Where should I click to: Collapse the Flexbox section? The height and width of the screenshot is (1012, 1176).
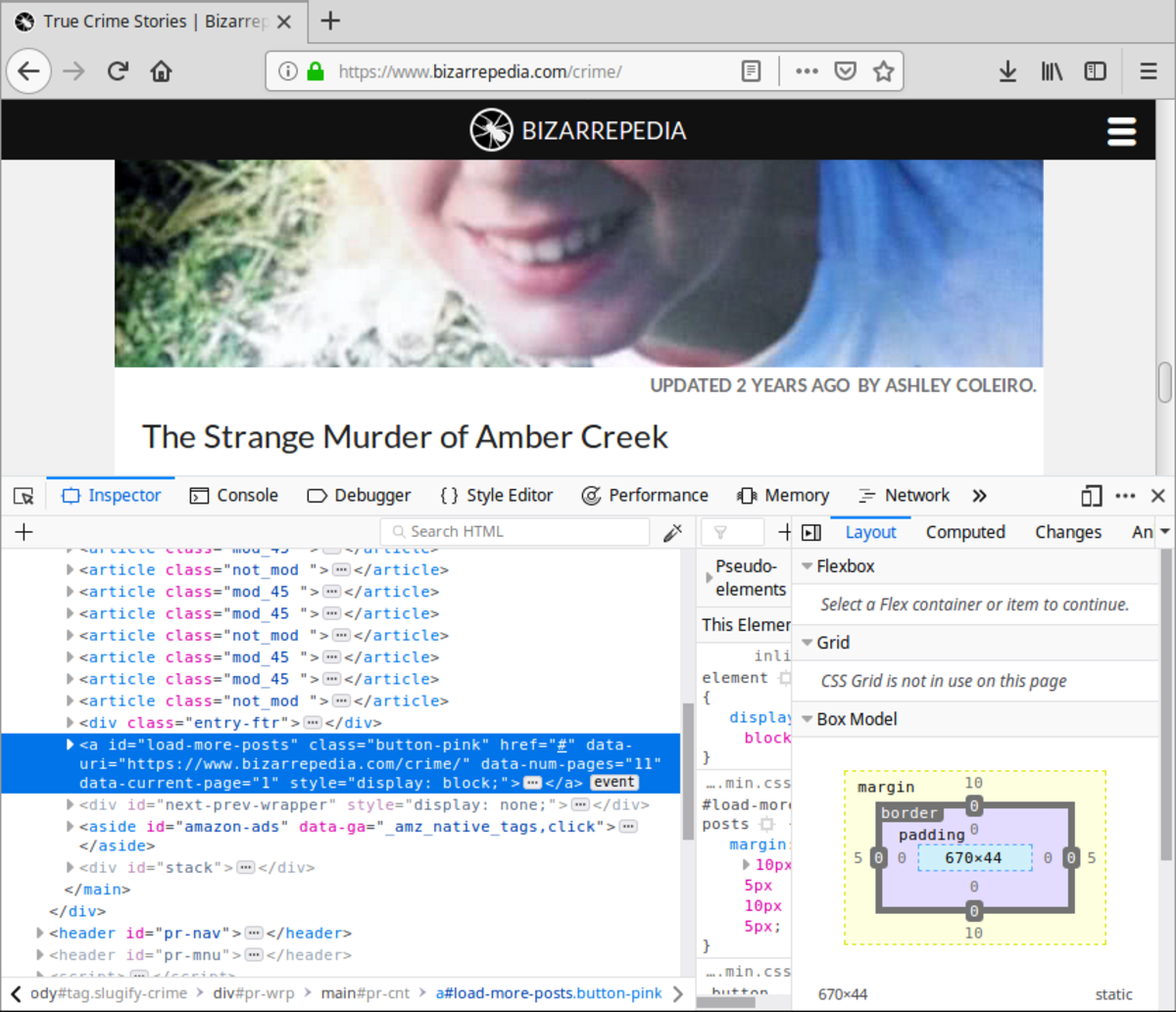tap(808, 566)
